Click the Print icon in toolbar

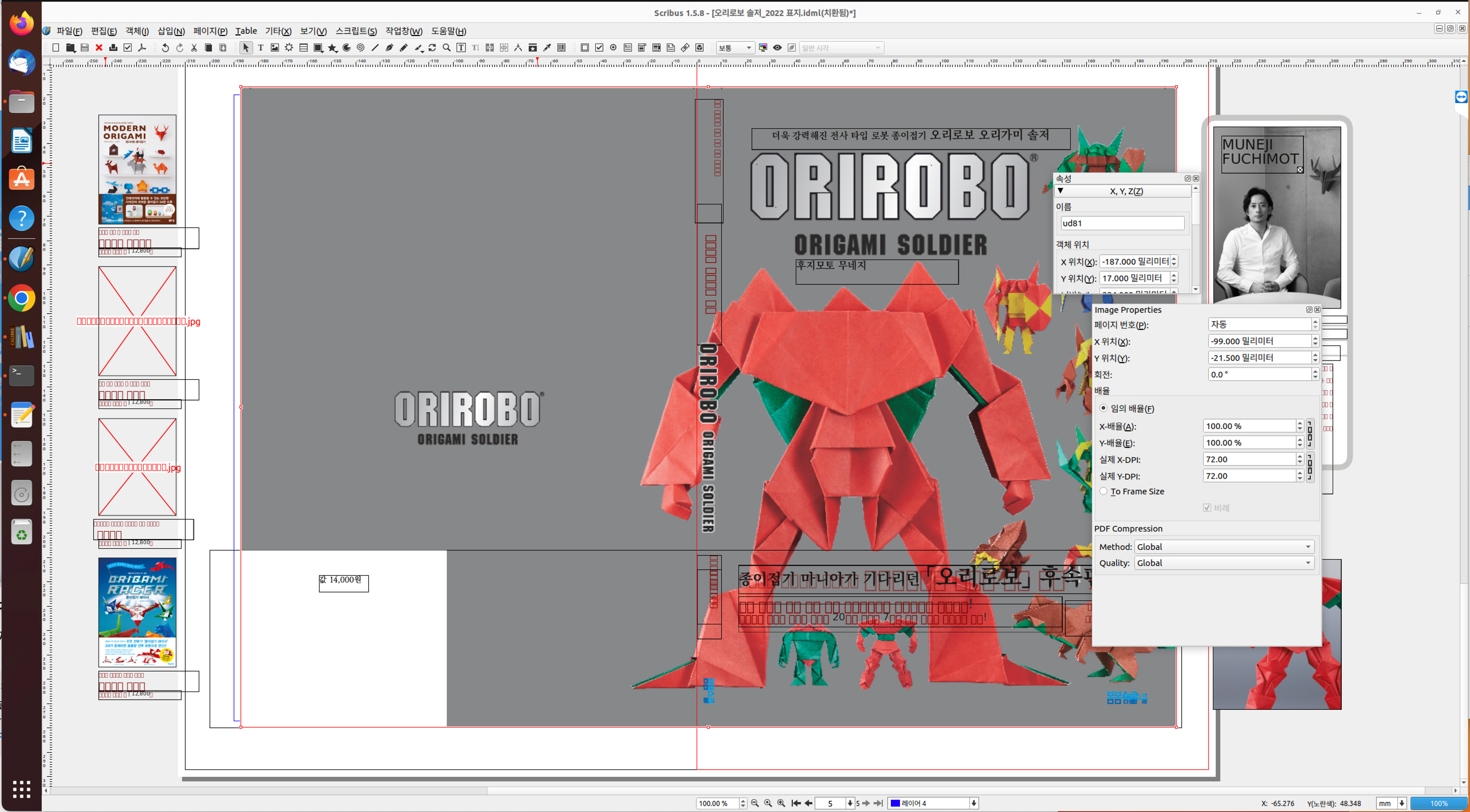click(x=113, y=48)
